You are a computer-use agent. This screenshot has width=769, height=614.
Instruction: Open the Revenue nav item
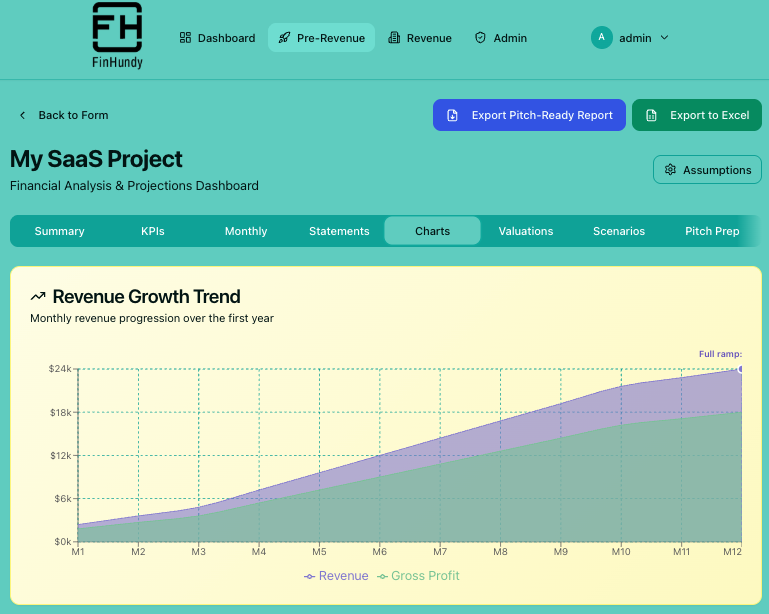point(420,38)
